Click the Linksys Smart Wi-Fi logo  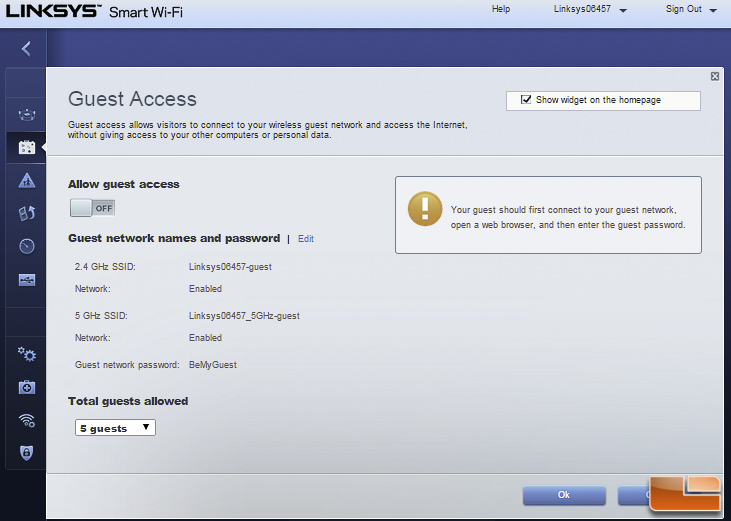pyautogui.click(x=94, y=11)
